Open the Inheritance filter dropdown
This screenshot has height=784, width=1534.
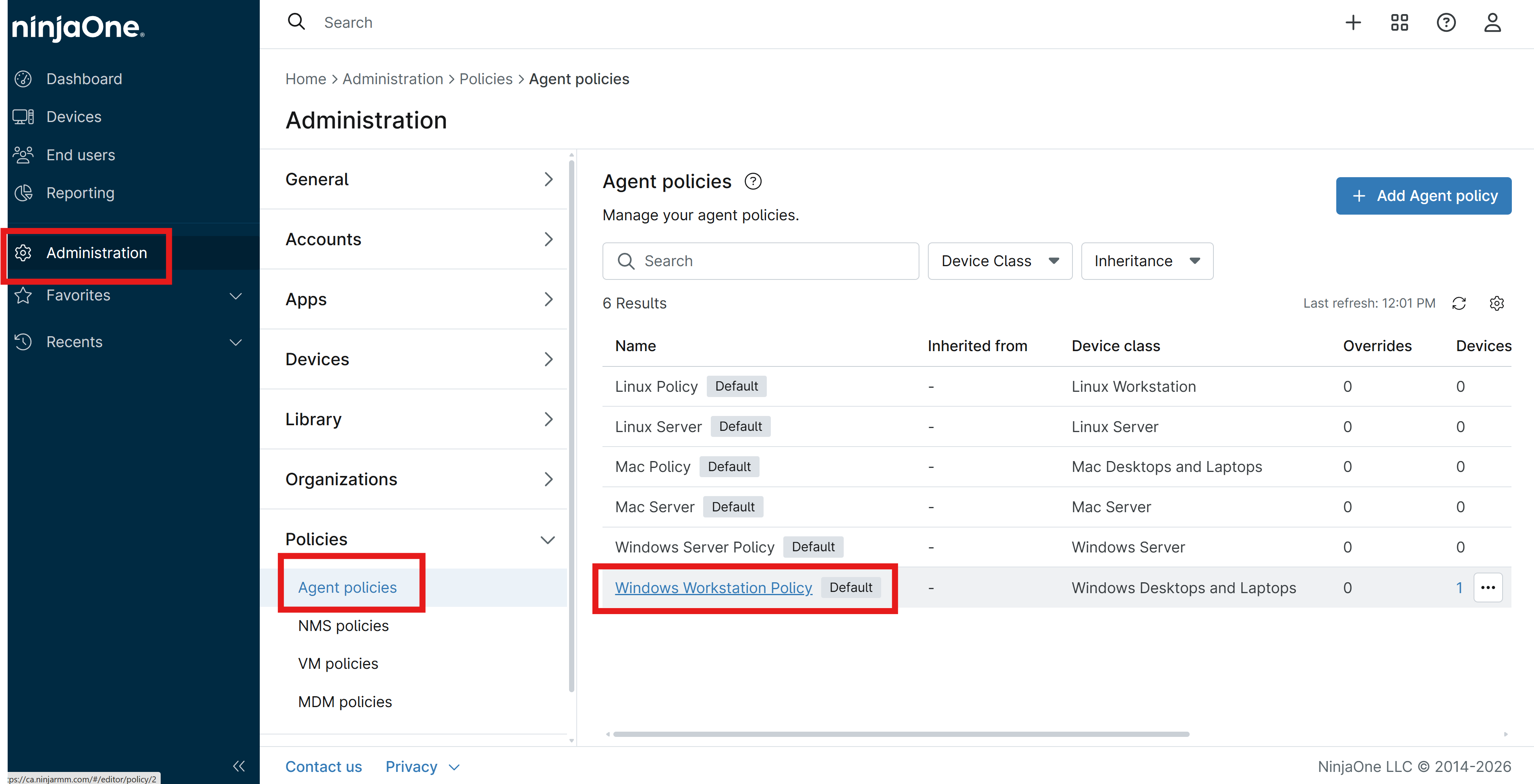tap(1147, 261)
